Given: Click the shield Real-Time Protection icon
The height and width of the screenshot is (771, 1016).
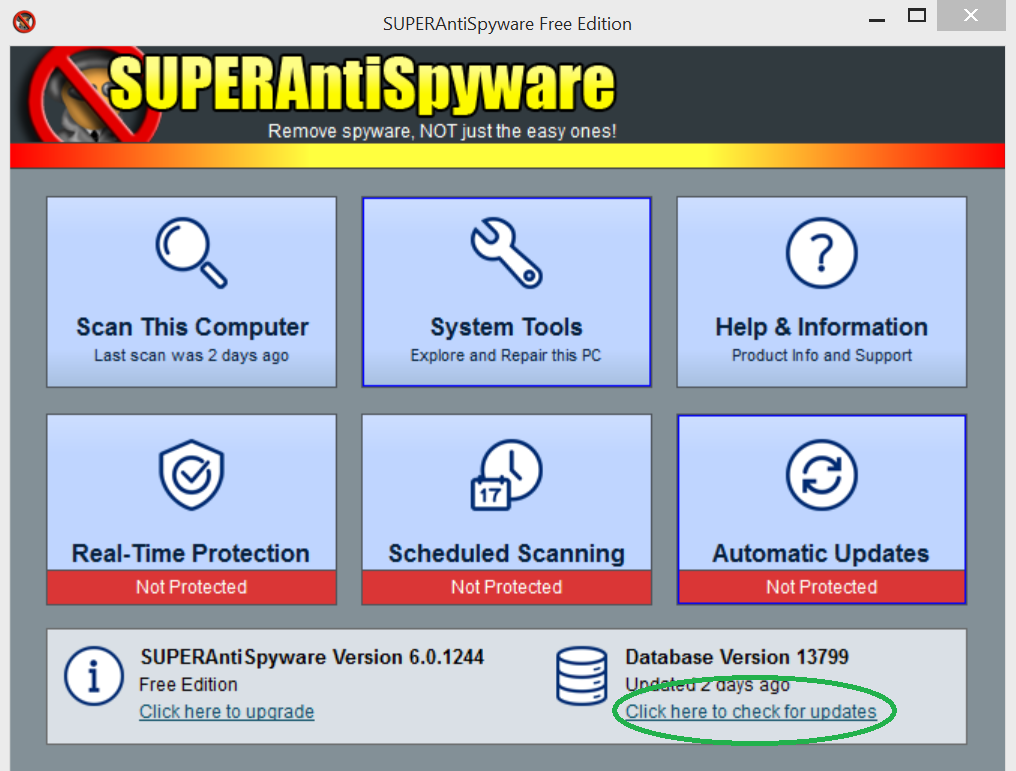Looking at the screenshot, I should click(x=191, y=474).
